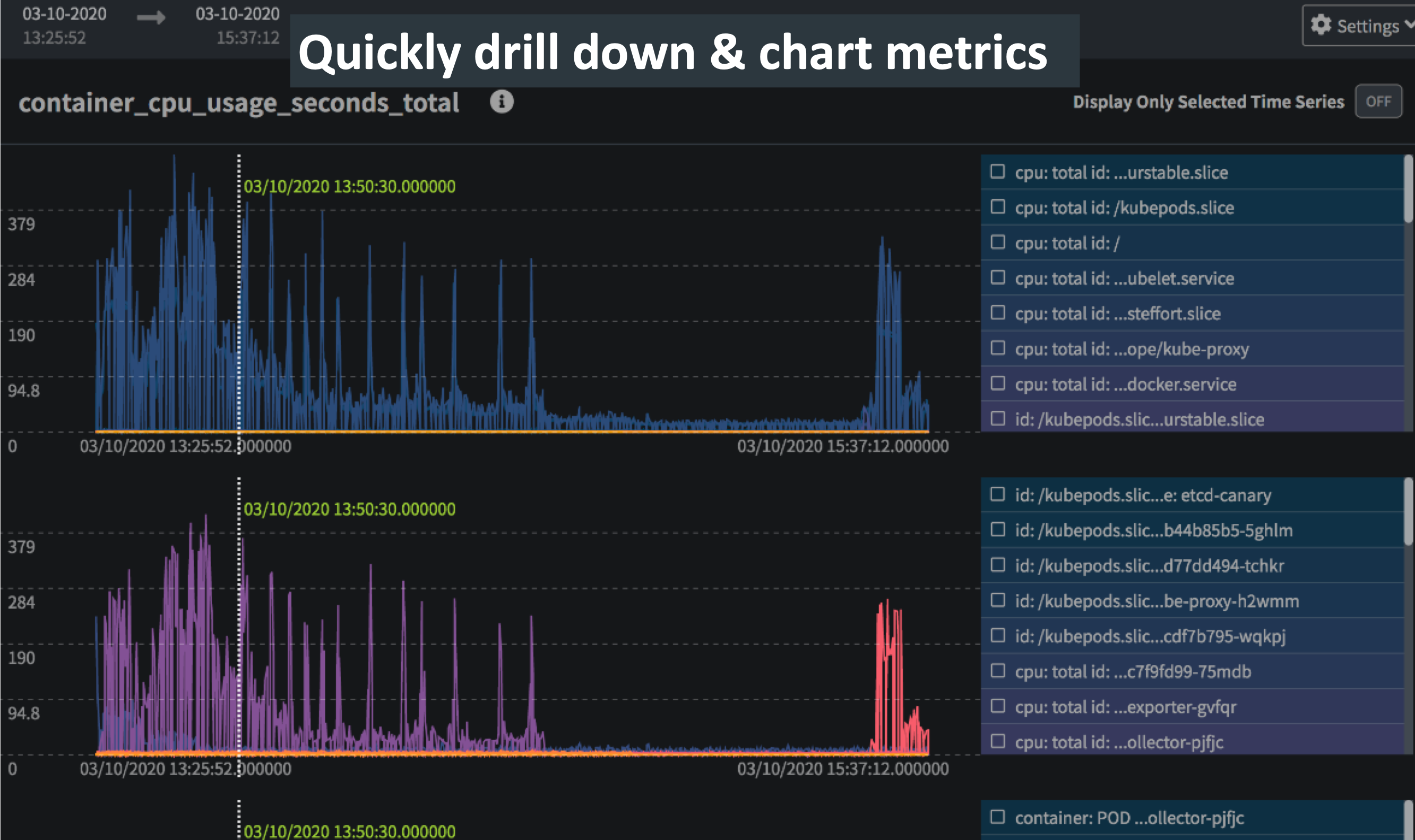The height and width of the screenshot is (840, 1415).
Task: Open the Settings gear icon menu
Action: coord(1321,25)
